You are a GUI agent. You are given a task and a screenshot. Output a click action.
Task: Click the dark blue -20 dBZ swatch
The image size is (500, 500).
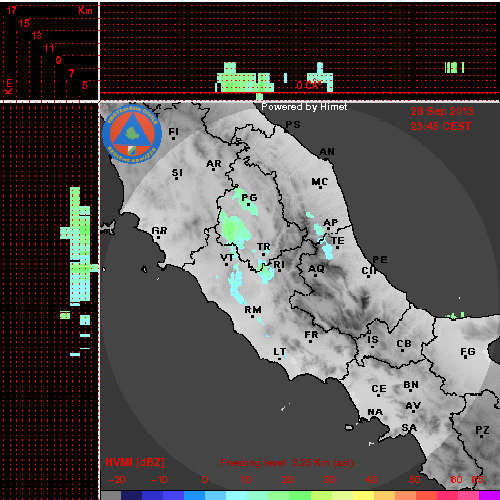[132, 495]
